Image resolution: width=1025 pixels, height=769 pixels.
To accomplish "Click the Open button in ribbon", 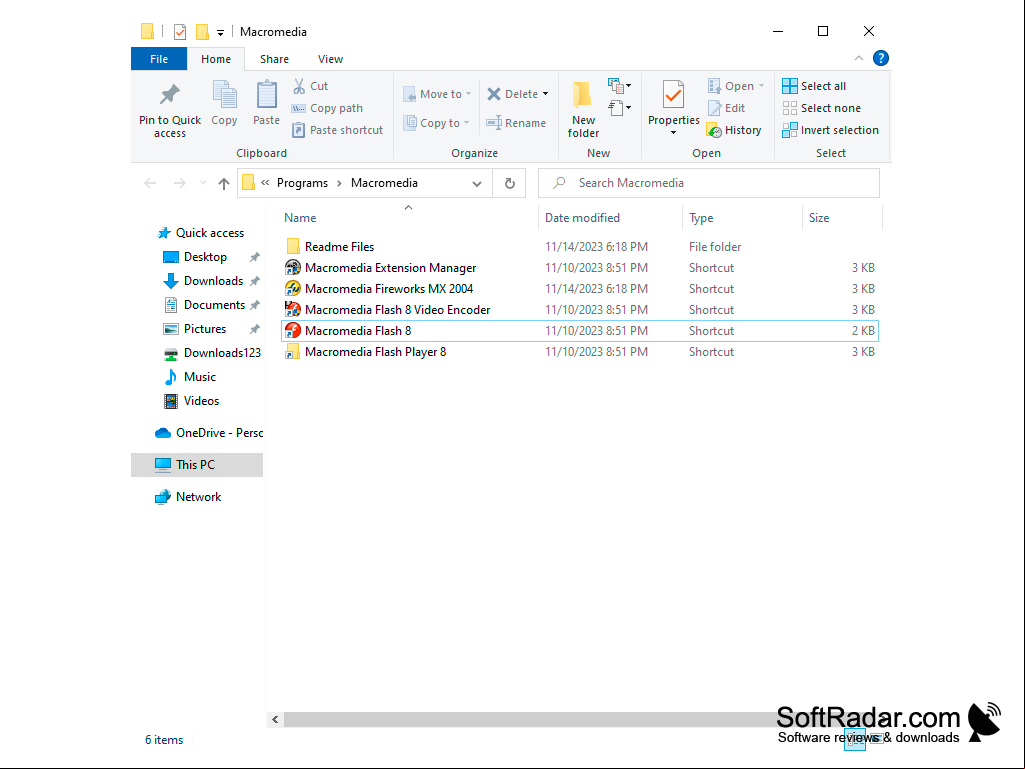I will 735,86.
